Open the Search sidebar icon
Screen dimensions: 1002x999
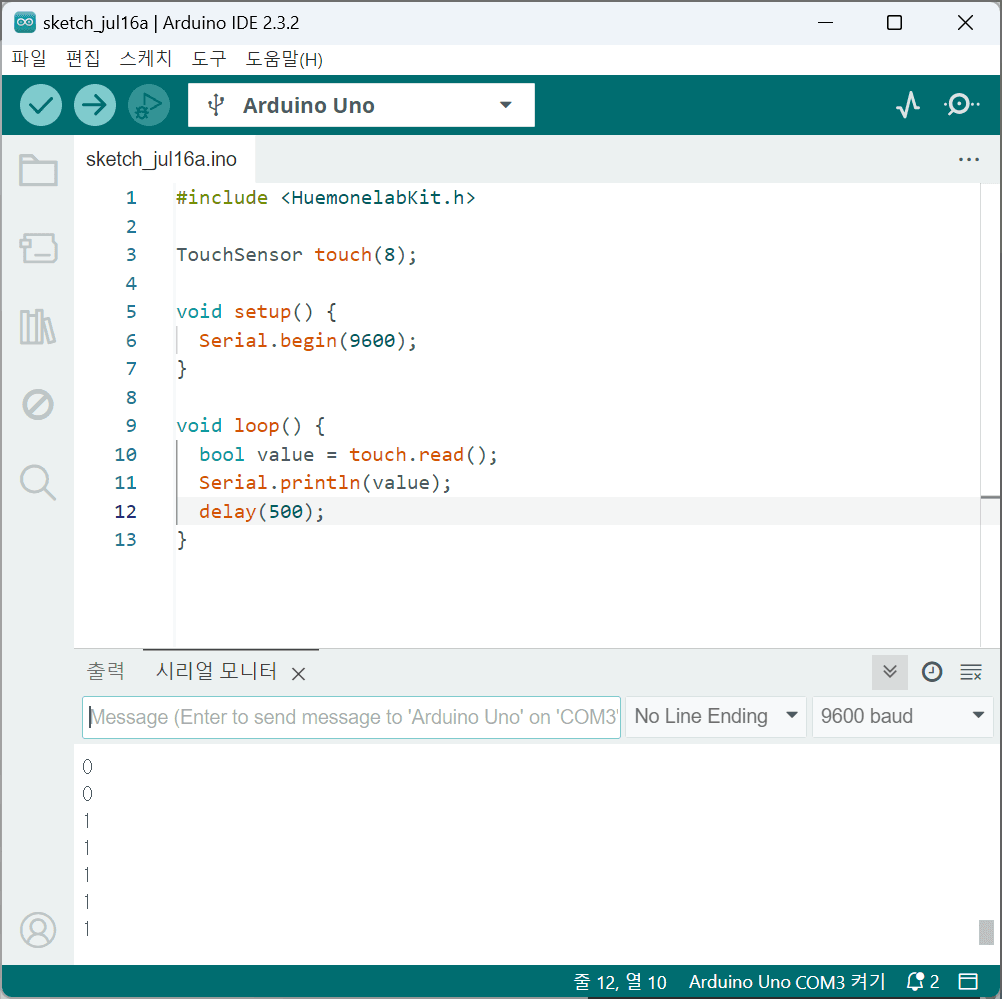pos(38,482)
